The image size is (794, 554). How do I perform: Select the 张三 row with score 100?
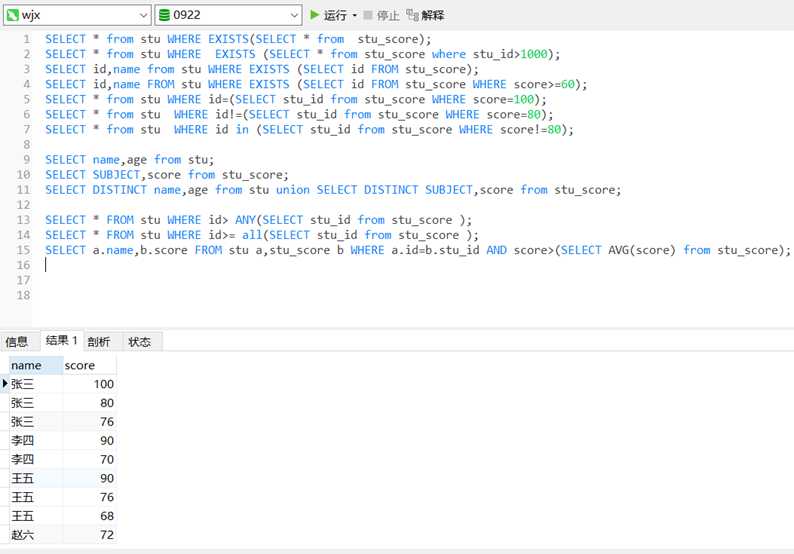[63, 384]
